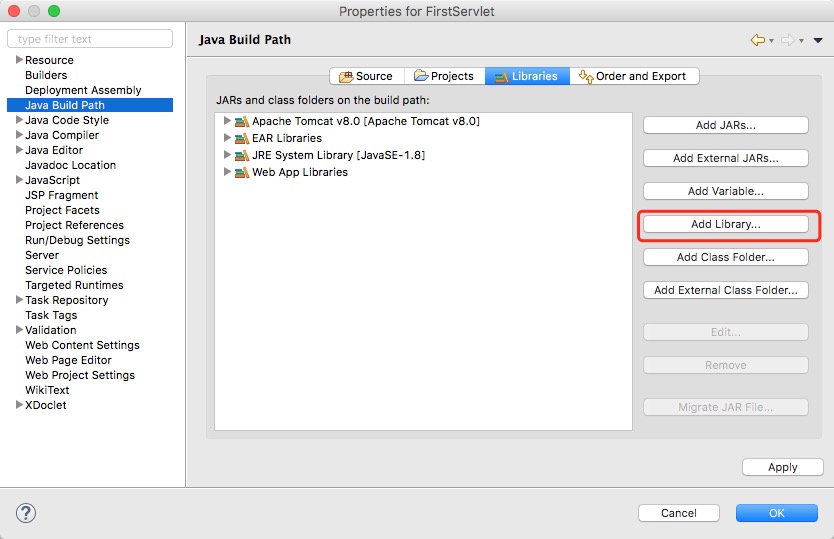Image resolution: width=834 pixels, height=539 pixels.
Task: Click the Apache Tomcat v8.0 library icon
Action: (242, 121)
